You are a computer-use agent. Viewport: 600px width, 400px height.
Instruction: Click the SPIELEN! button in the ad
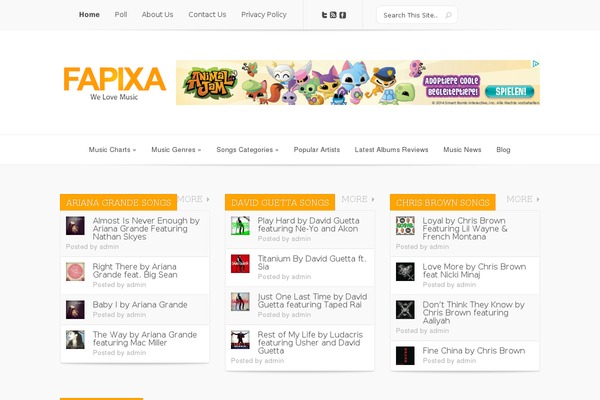[x=510, y=91]
